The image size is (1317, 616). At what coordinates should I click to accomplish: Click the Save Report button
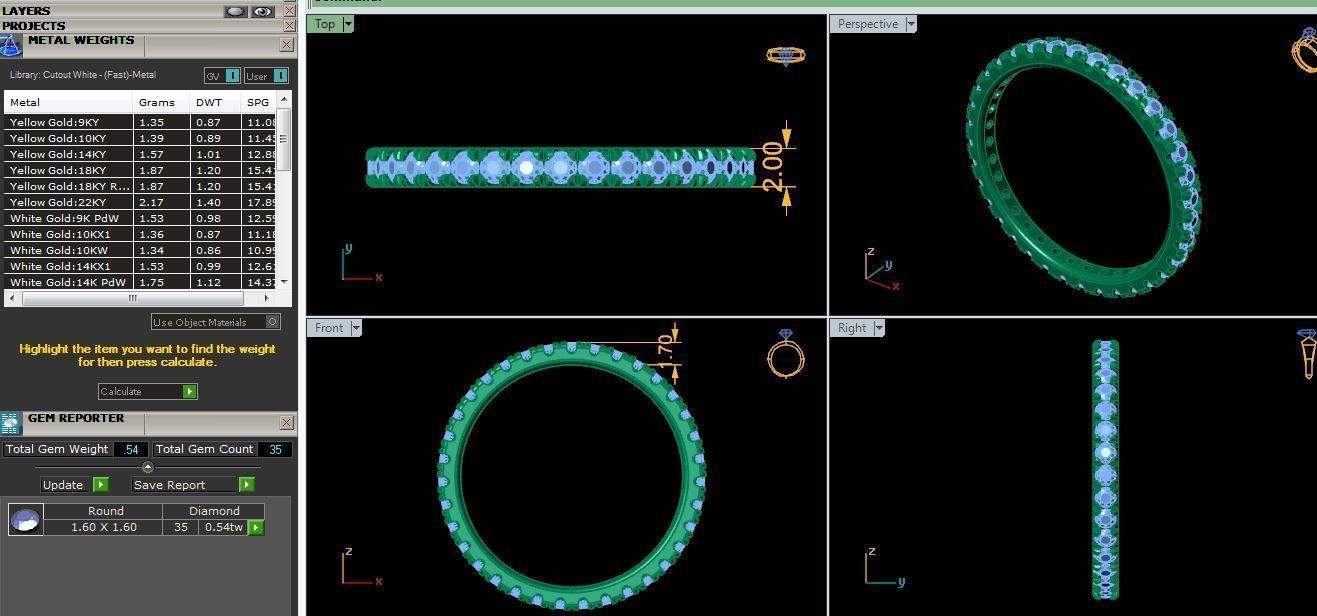(x=186, y=484)
